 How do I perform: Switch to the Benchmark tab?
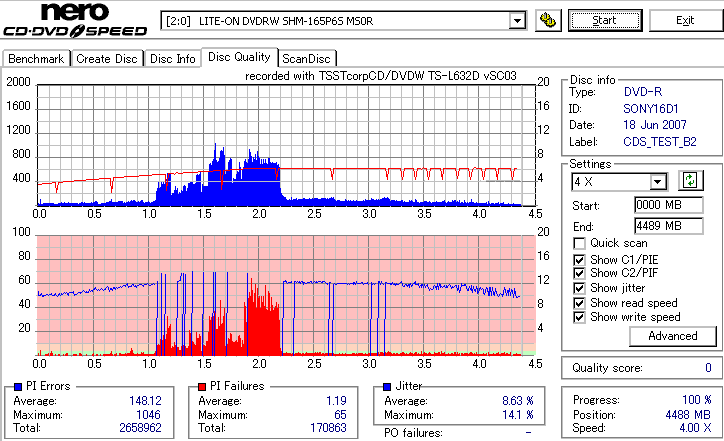pos(36,59)
